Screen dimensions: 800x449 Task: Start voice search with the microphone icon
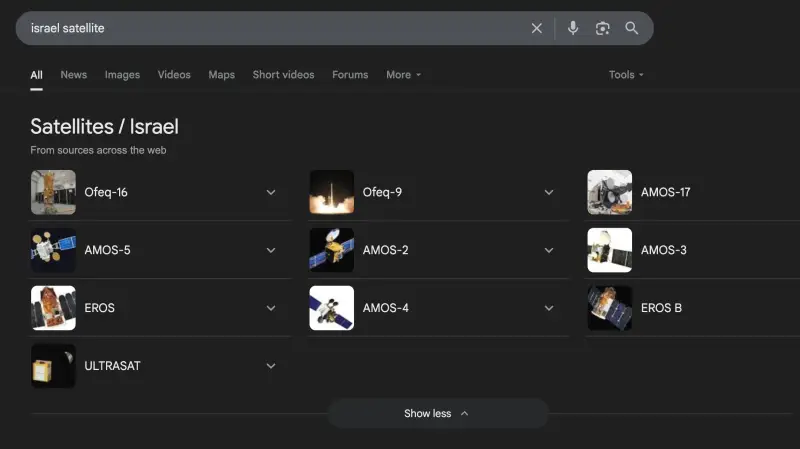573,28
